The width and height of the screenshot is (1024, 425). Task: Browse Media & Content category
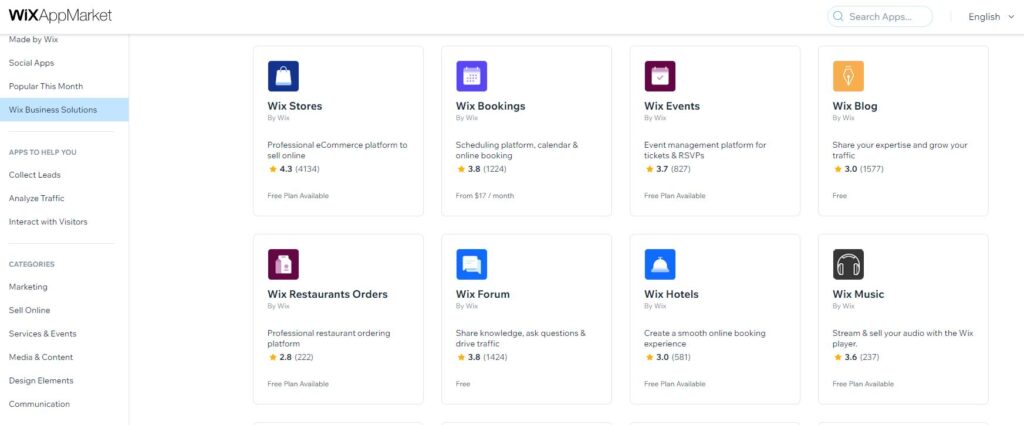tap(40, 357)
